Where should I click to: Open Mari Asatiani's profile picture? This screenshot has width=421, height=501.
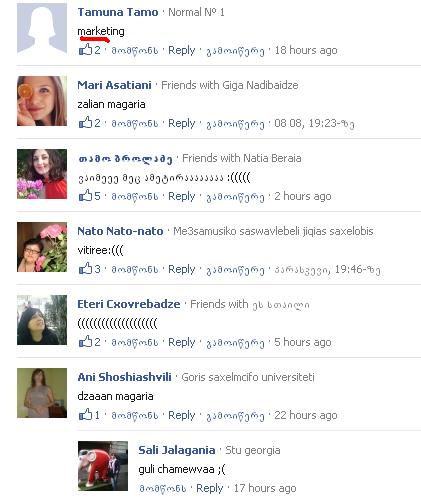point(42,101)
